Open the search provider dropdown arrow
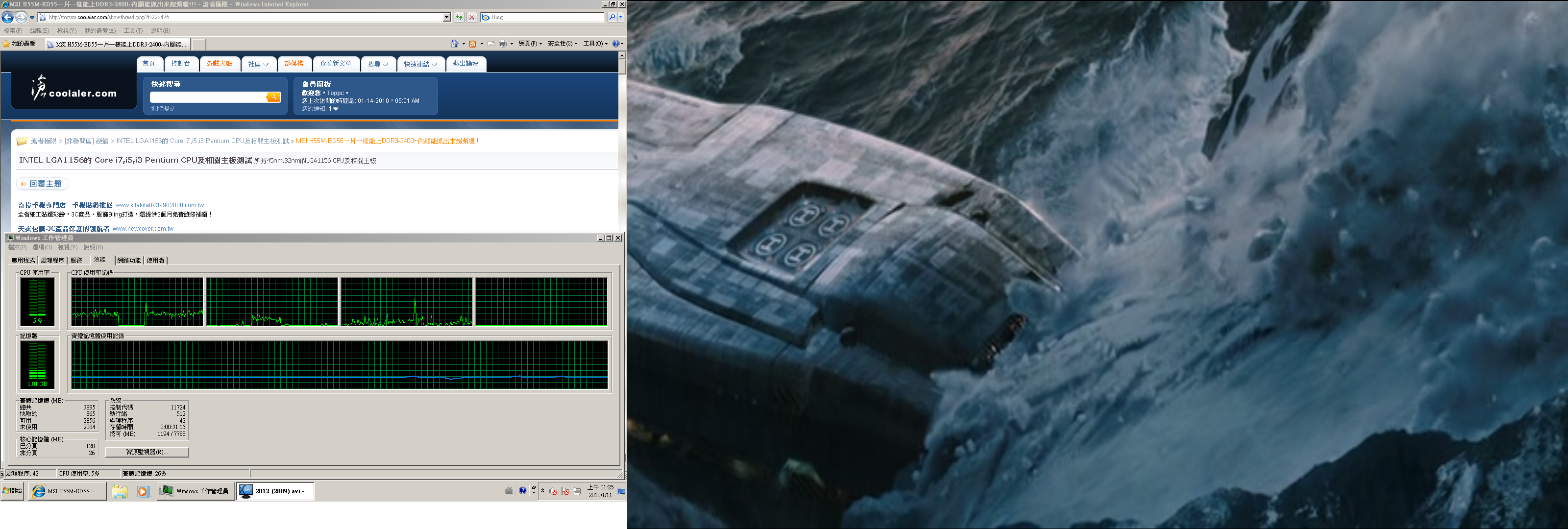Viewport: 1568px width, 529px height. click(621, 17)
